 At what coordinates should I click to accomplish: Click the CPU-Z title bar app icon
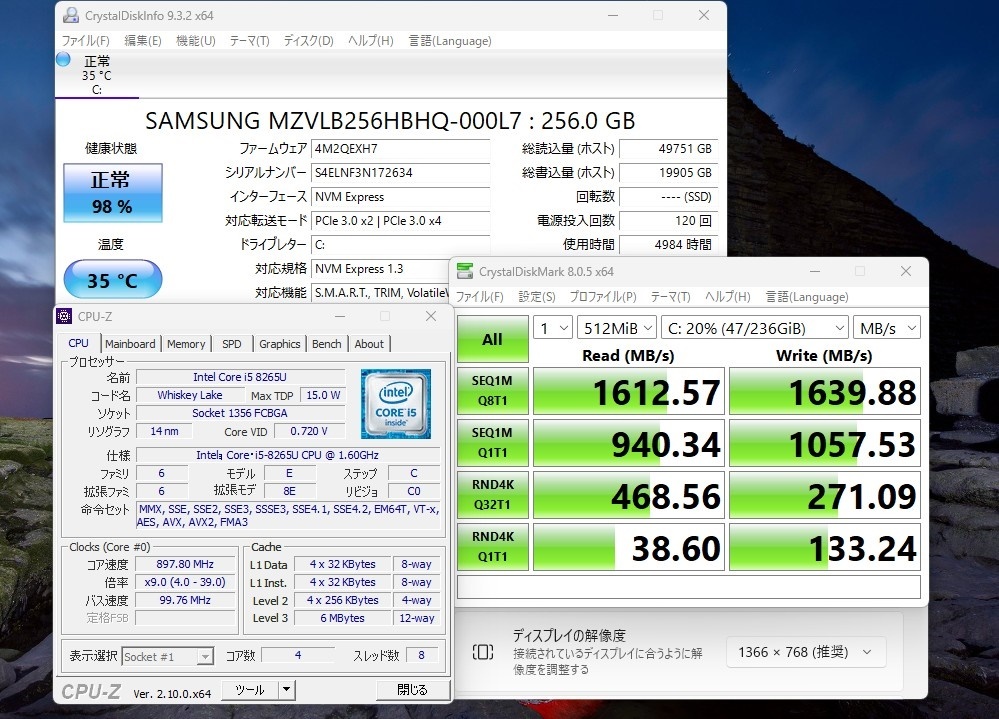click(64, 316)
